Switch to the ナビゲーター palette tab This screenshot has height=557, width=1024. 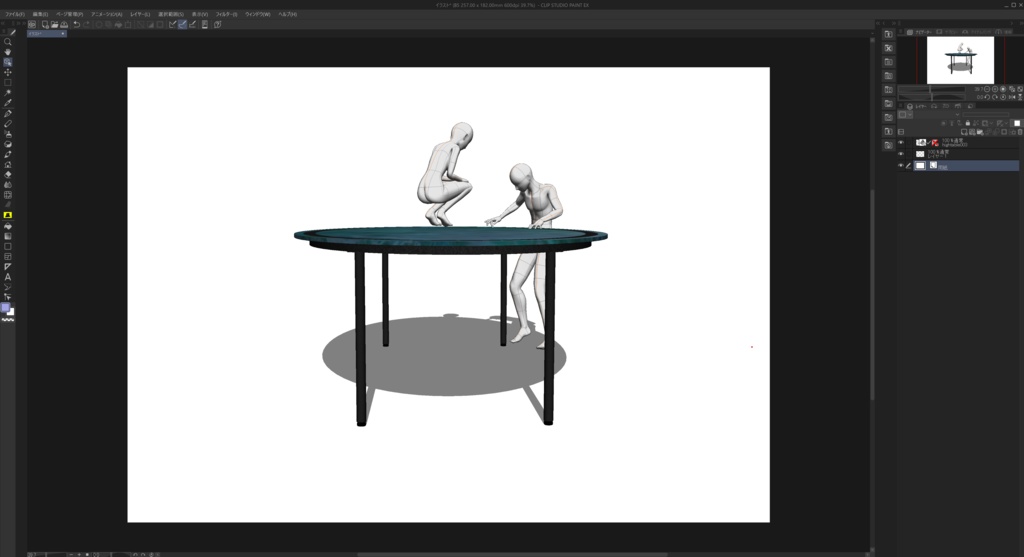[x=921, y=32]
